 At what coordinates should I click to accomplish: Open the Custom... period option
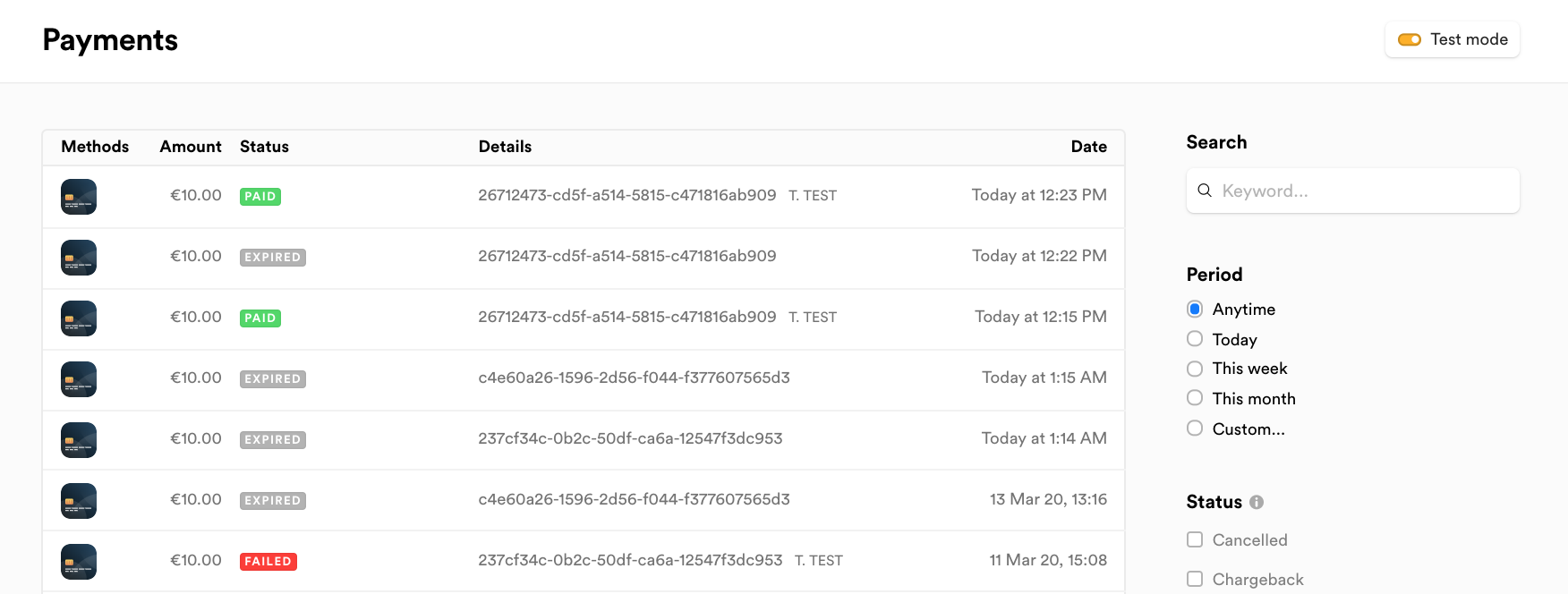click(x=1195, y=429)
